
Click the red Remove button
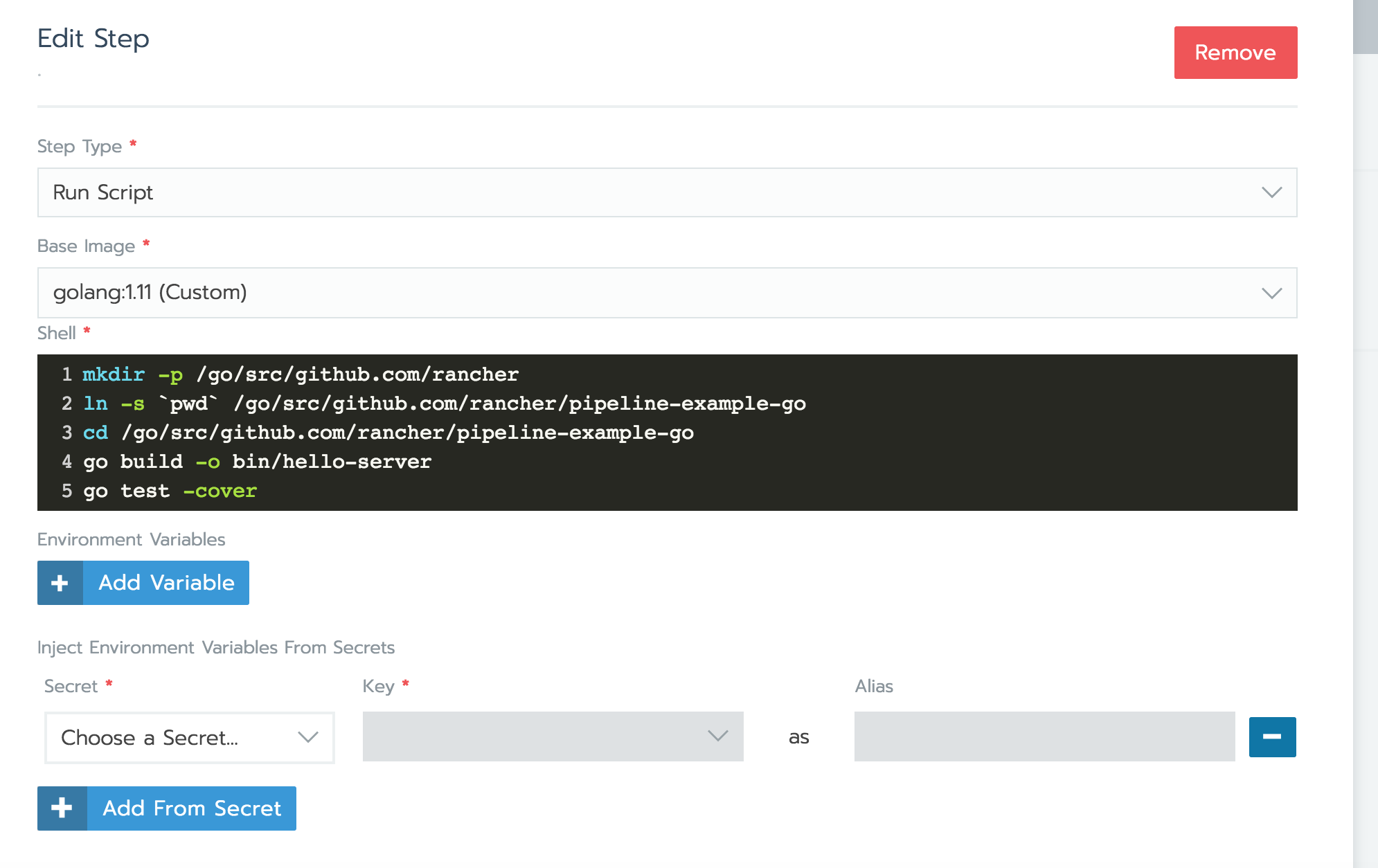pos(1235,53)
